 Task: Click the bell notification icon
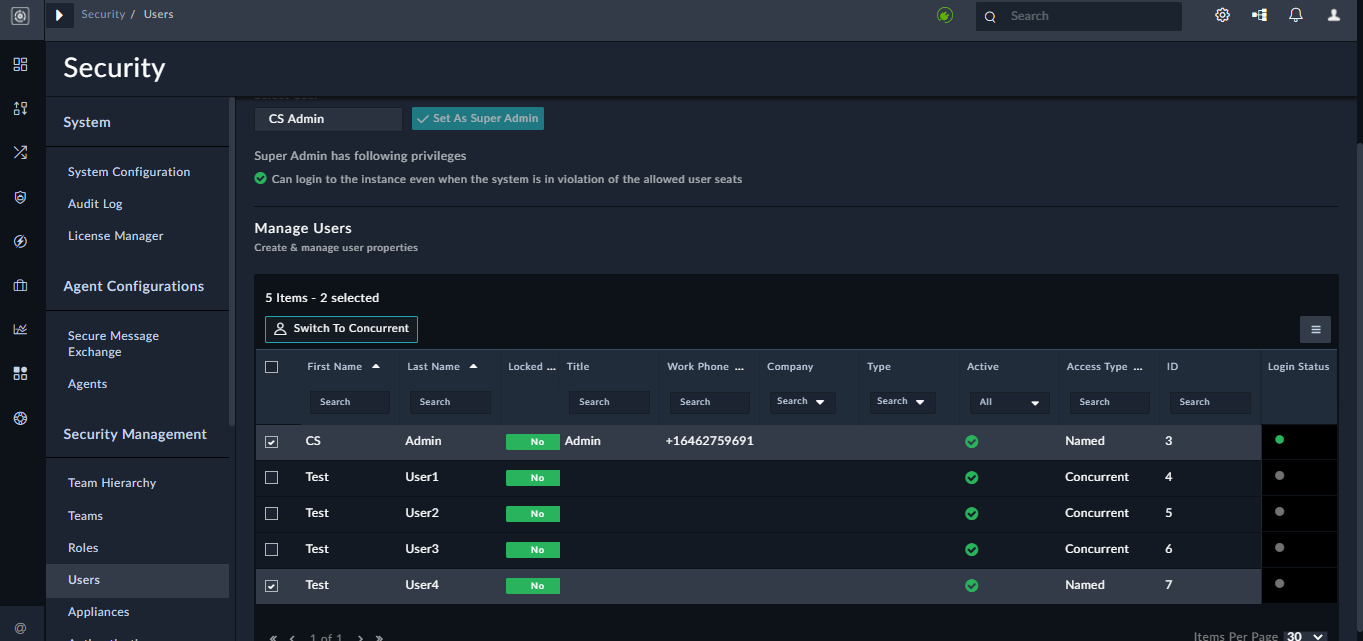[x=1296, y=15]
